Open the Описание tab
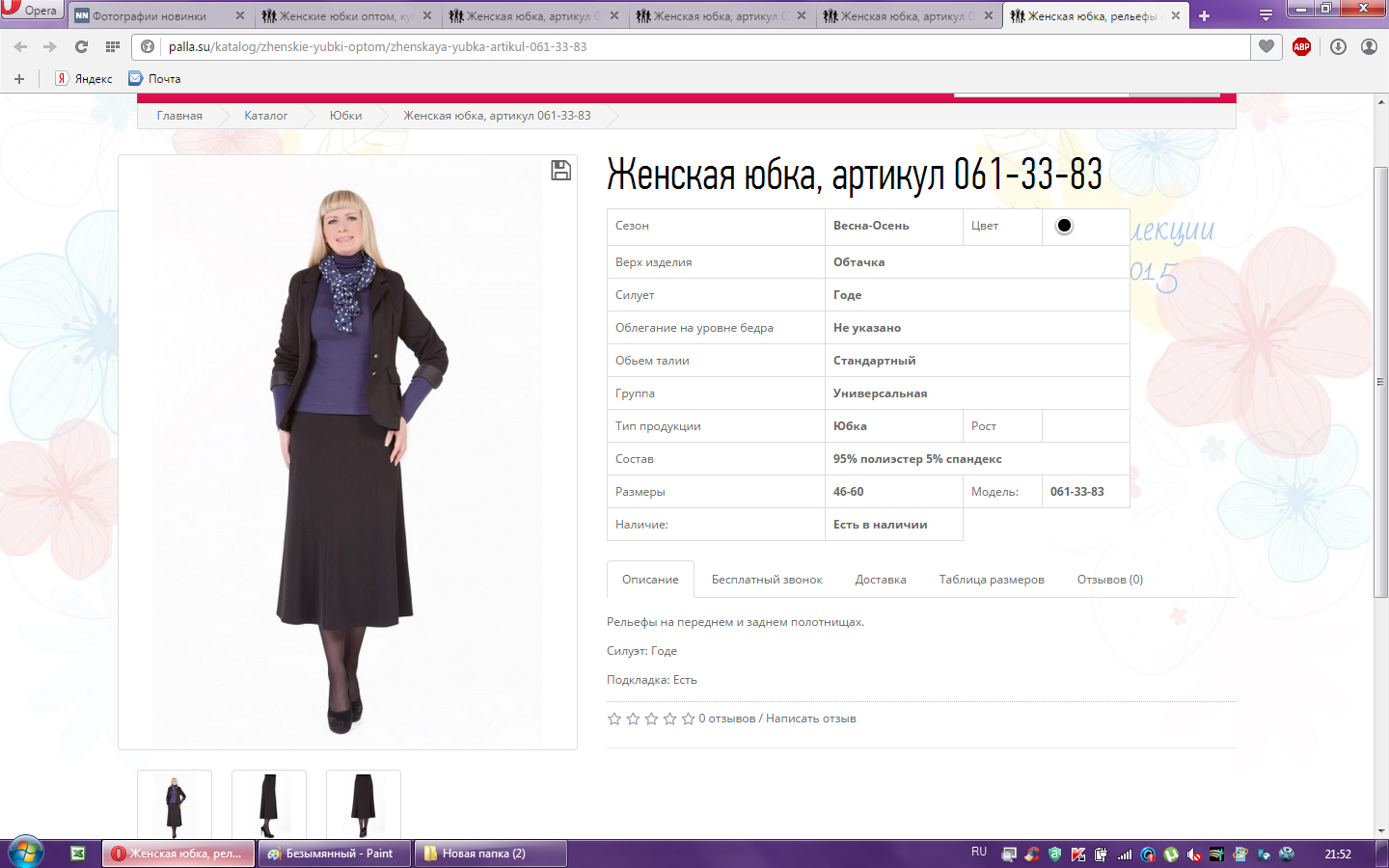 (650, 580)
